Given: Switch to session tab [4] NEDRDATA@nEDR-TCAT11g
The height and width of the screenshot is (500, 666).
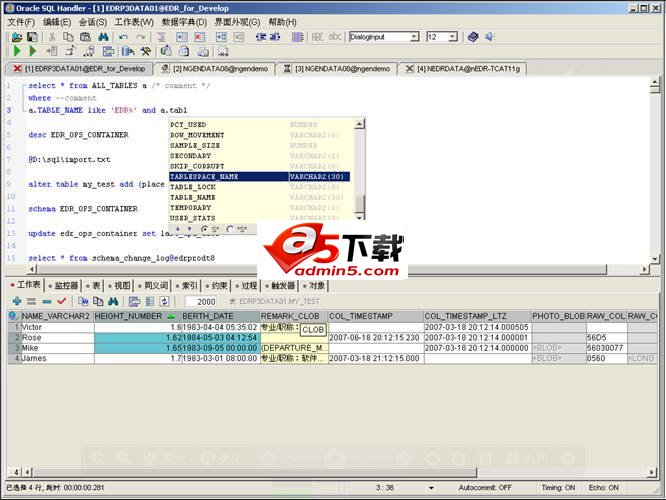Looking at the screenshot, I should point(463,68).
